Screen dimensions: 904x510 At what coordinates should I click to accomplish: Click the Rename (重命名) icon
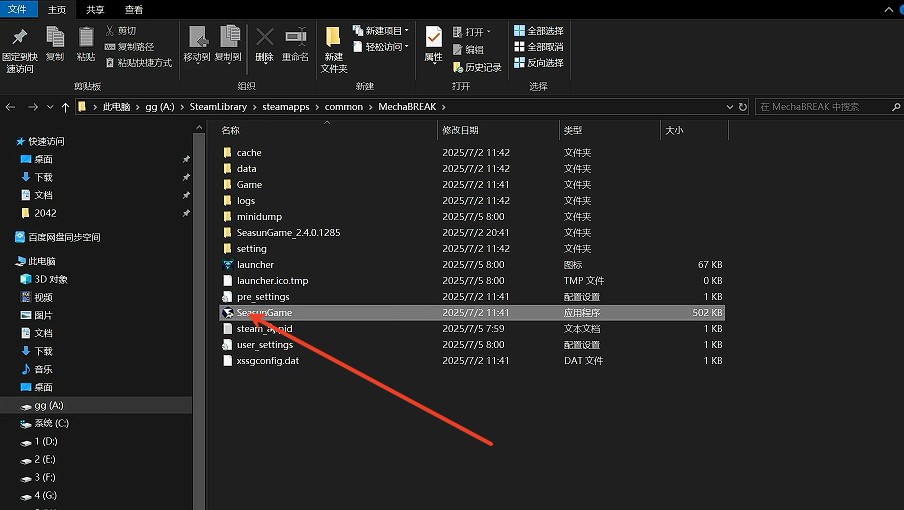pyautogui.click(x=295, y=44)
